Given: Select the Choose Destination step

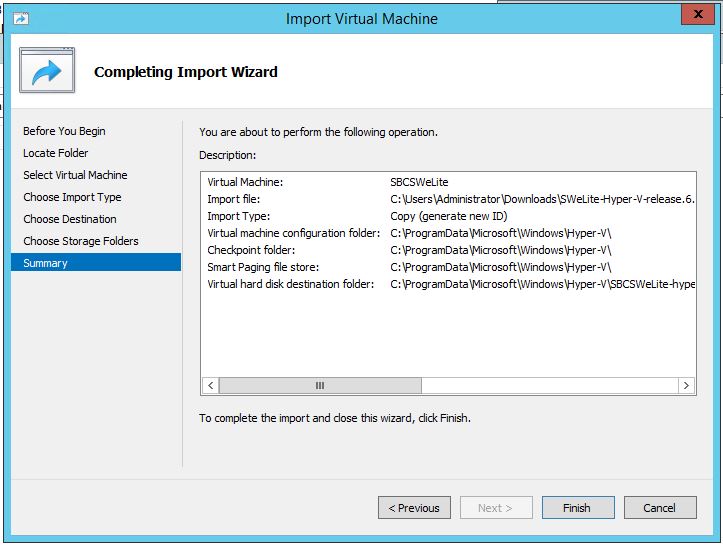Looking at the screenshot, I should pyautogui.click(x=70, y=219).
